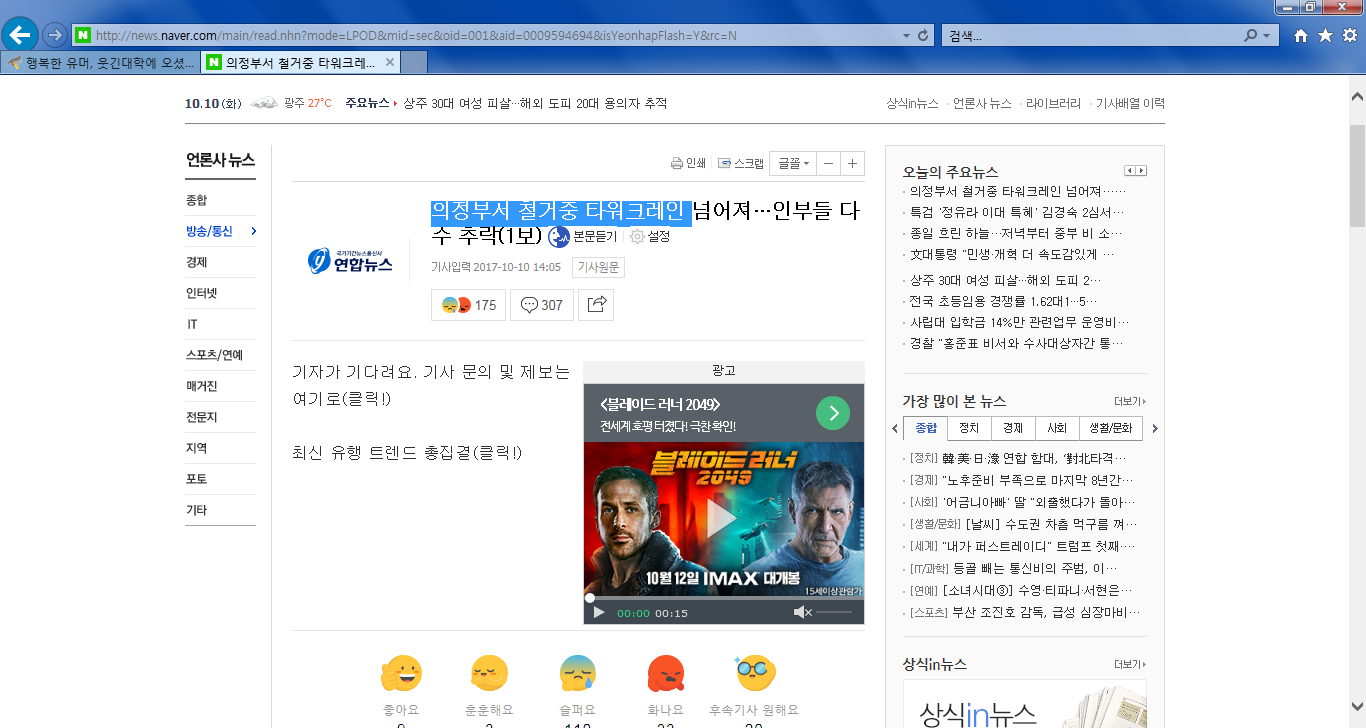The height and width of the screenshot is (728, 1366).
Task: Click the browser home icon
Action: pos(1301,35)
